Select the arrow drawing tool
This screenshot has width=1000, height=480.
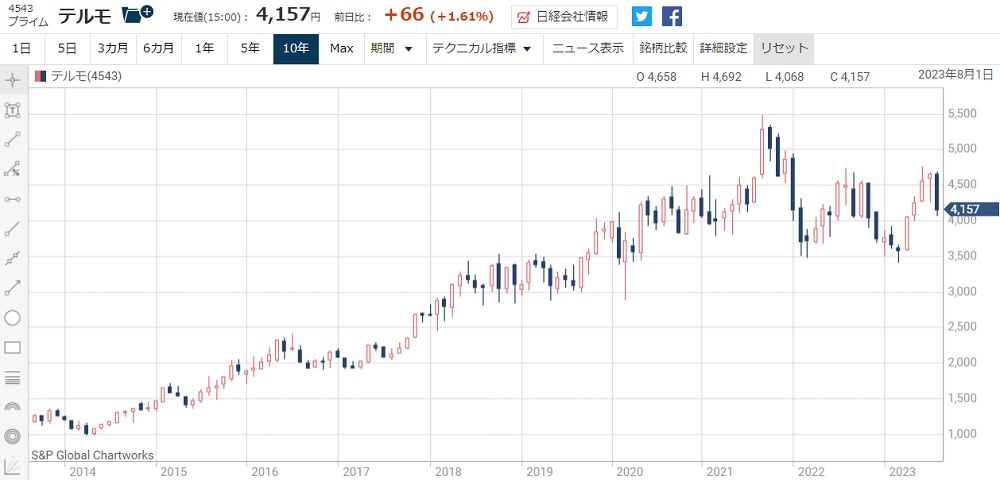coord(13,288)
